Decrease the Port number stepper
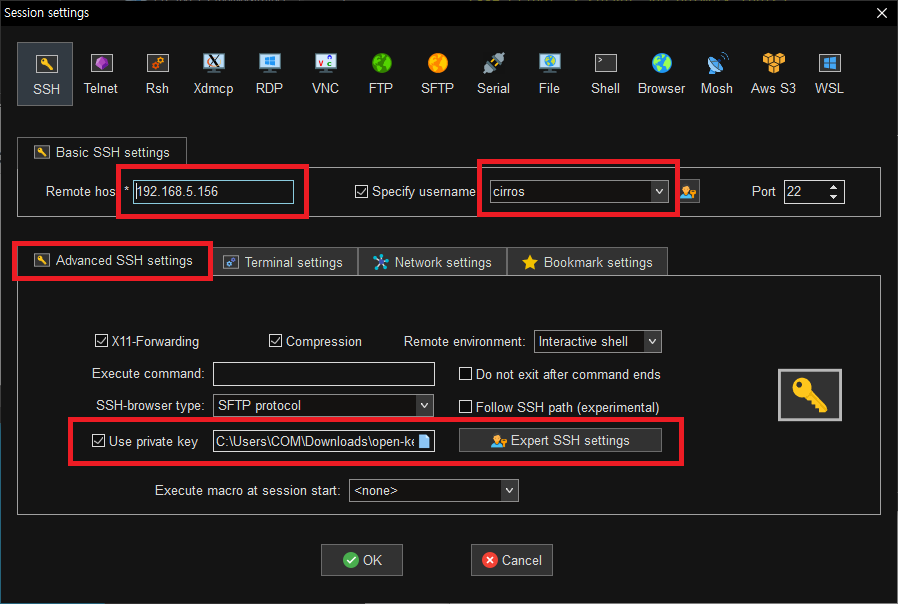 (x=834, y=197)
